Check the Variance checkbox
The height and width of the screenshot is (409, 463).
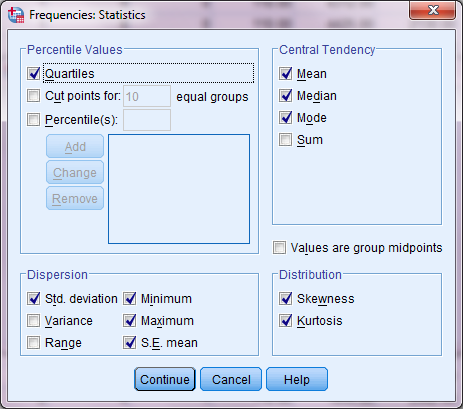pyautogui.click(x=33, y=321)
